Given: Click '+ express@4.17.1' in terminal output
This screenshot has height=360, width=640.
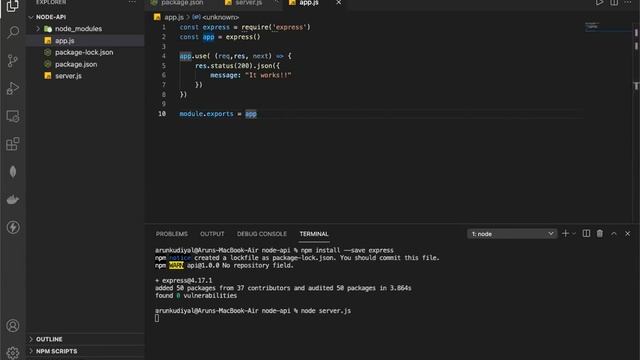Looking at the screenshot, I should point(184,280).
